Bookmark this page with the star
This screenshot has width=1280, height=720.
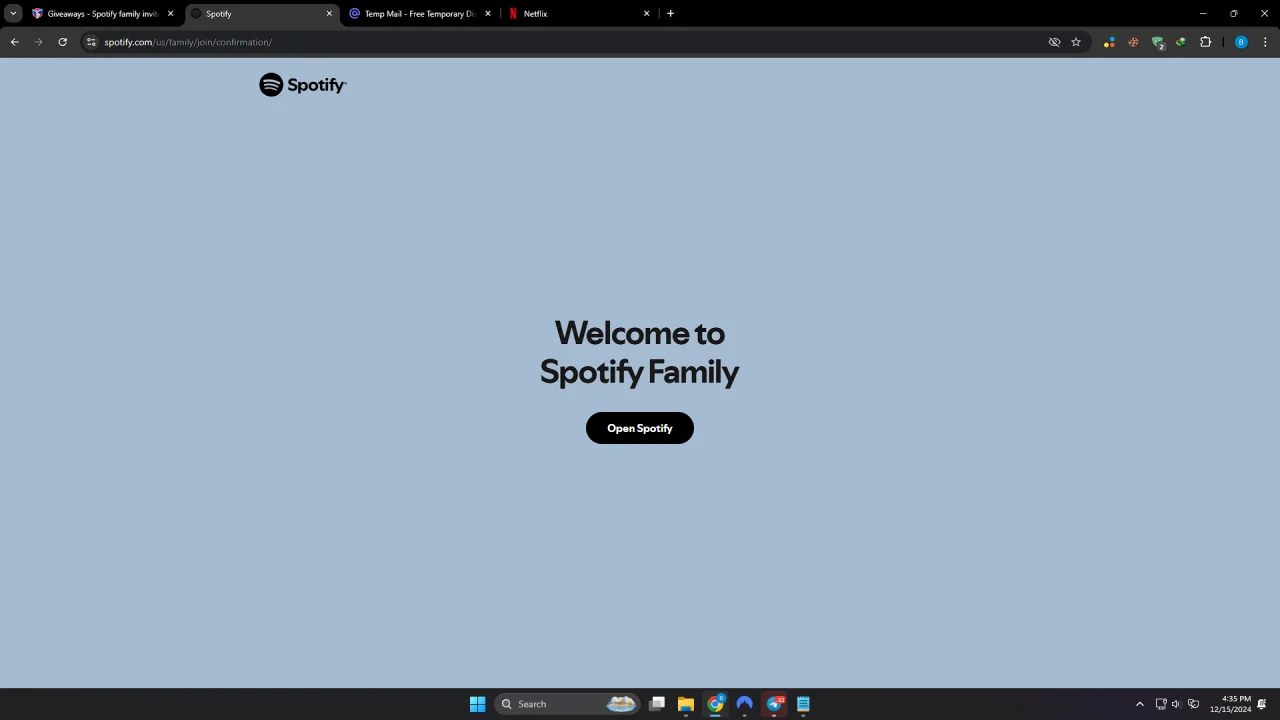[1076, 42]
